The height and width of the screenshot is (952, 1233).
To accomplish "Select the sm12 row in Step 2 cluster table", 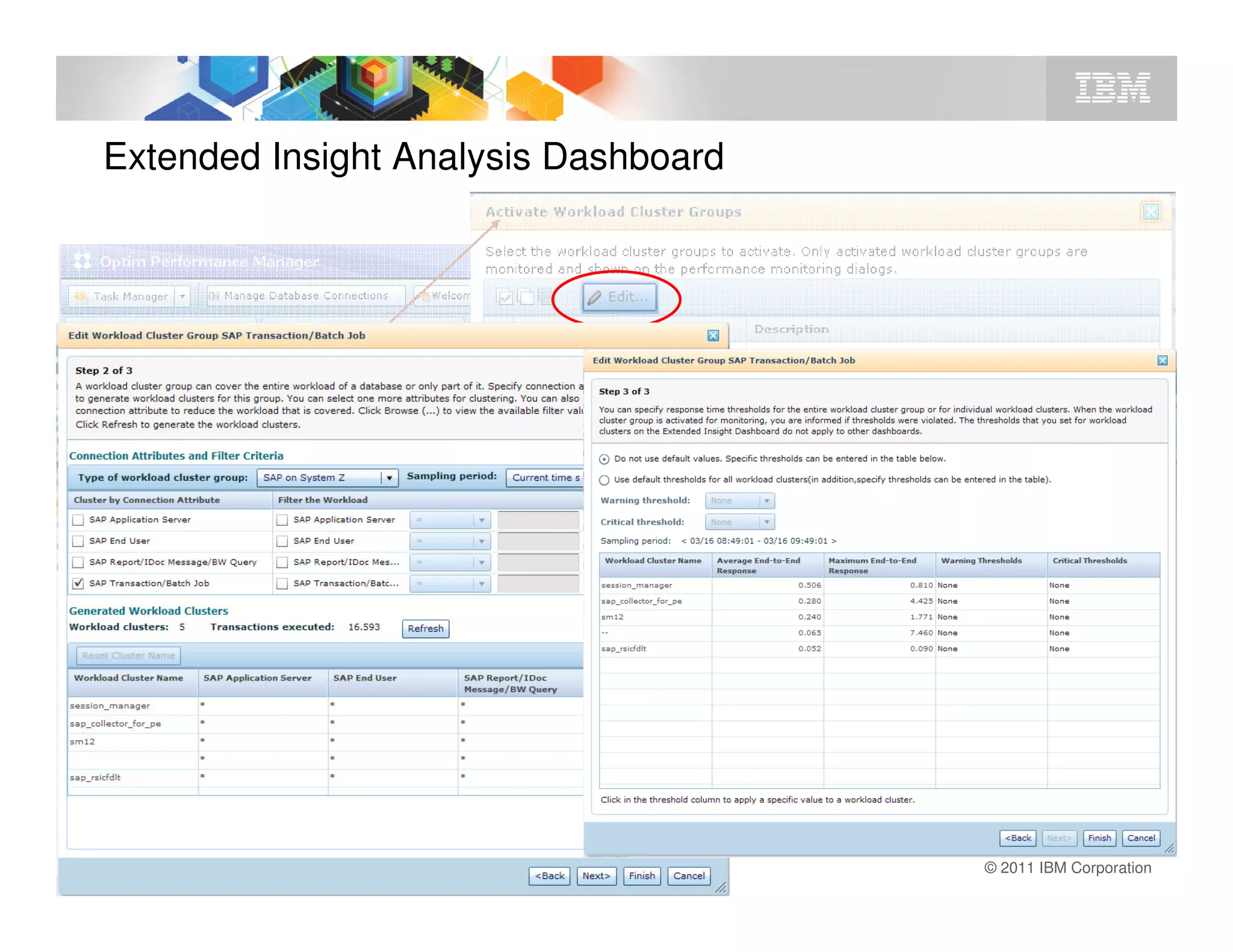I will coord(326,742).
